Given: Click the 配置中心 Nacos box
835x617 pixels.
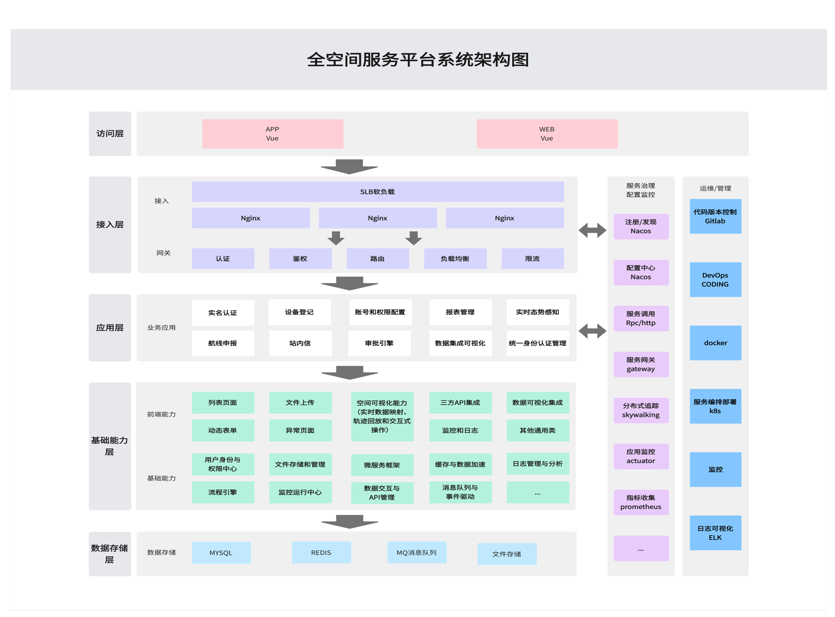Looking at the screenshot, I should pos(641,273).
